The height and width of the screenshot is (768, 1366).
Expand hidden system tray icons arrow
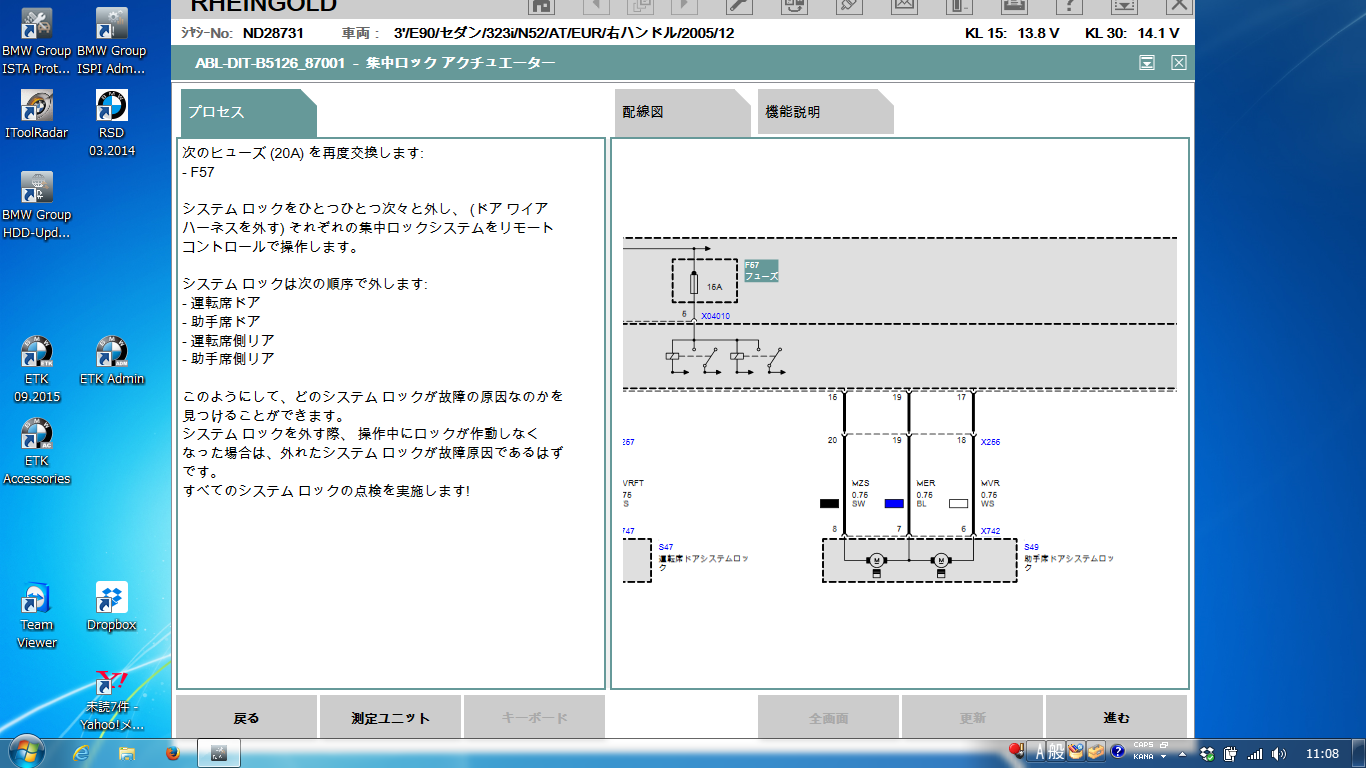(1184, 752)
